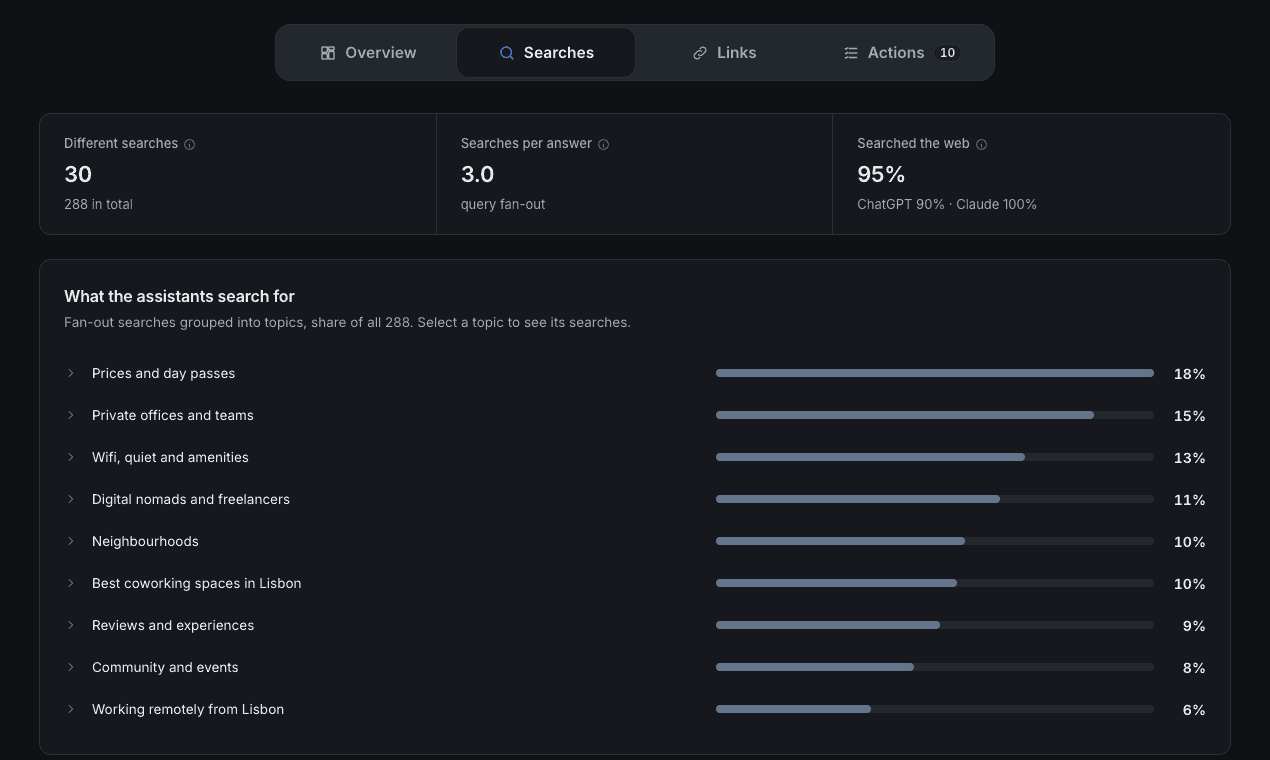1270x760 pixels.
Task: Click the 3.0 searches per answer value
Action: 478,174
